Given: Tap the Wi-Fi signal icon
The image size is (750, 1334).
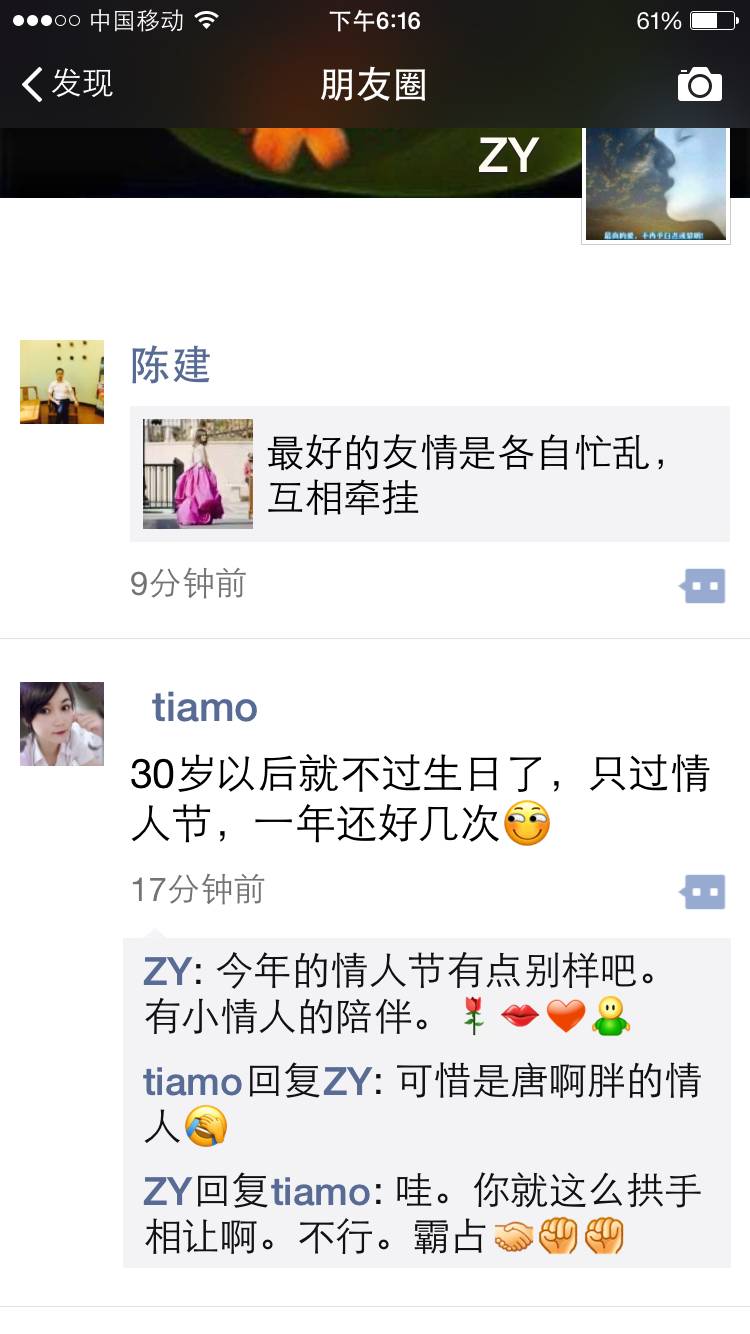Looking at the screenshot, I should pos(206,21).
